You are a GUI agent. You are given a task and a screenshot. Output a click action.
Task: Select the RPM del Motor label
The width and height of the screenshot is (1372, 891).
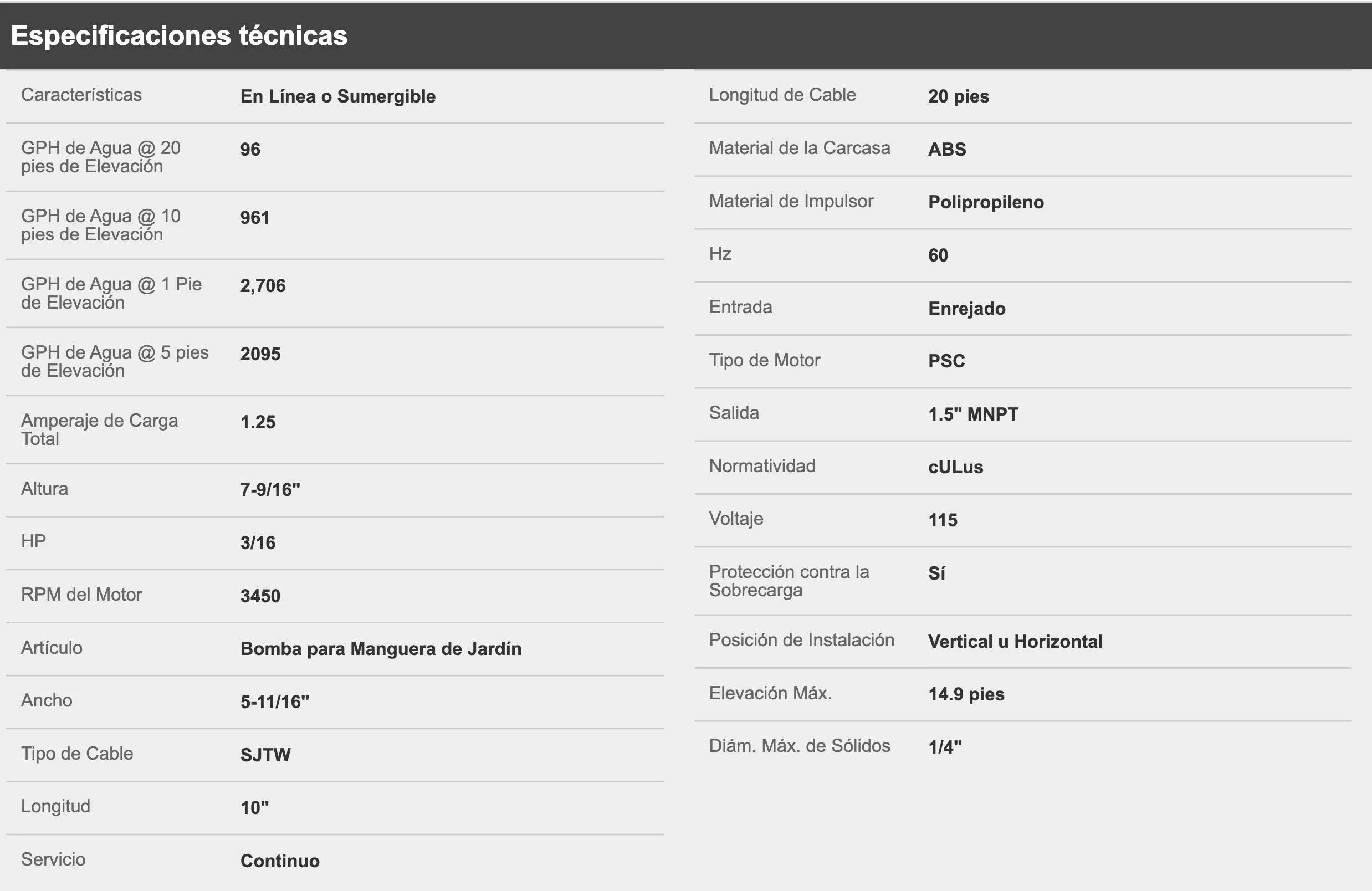pyautogui.click(x=81, y=594)
